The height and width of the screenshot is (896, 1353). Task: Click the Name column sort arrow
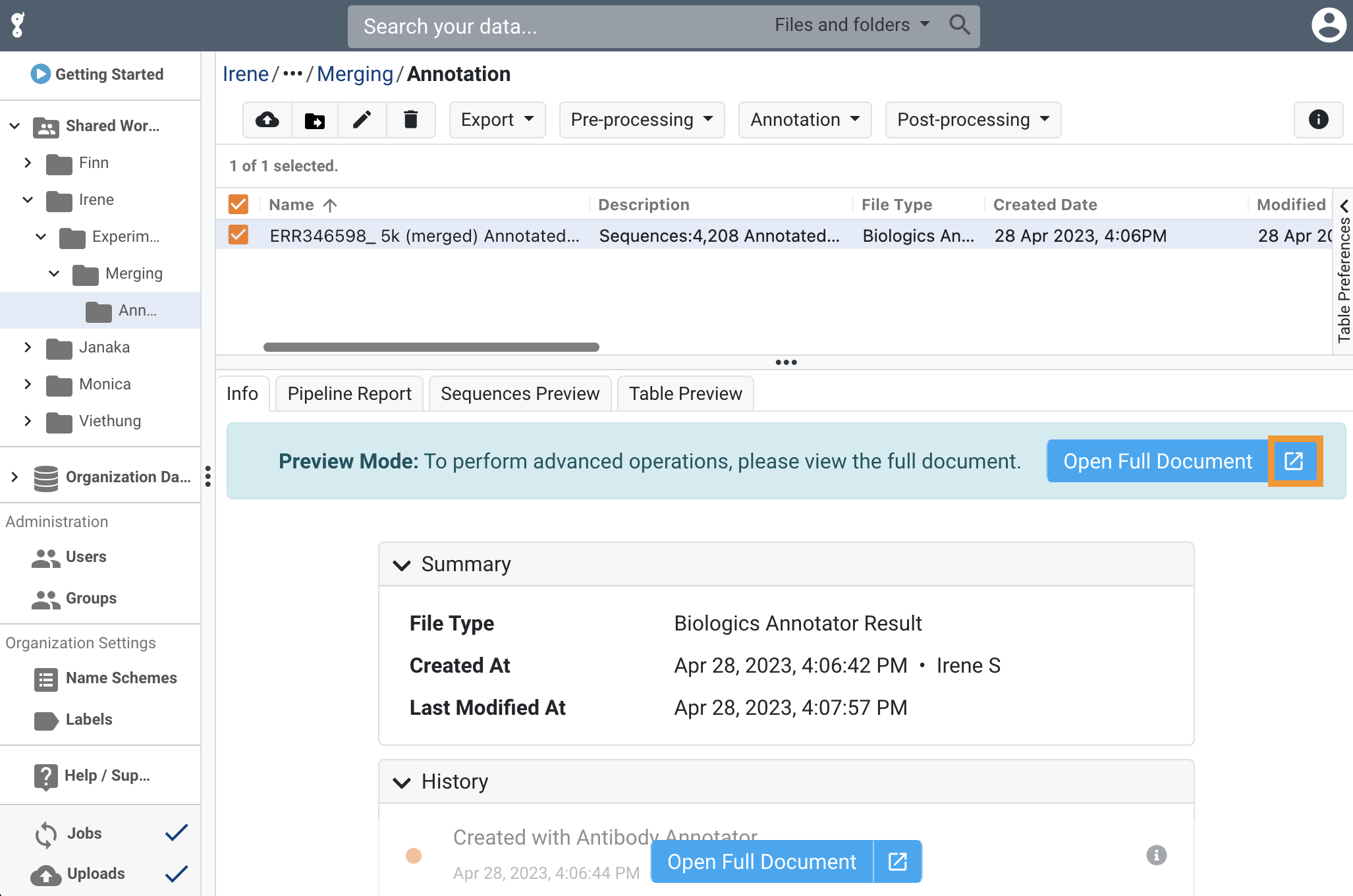330,206
